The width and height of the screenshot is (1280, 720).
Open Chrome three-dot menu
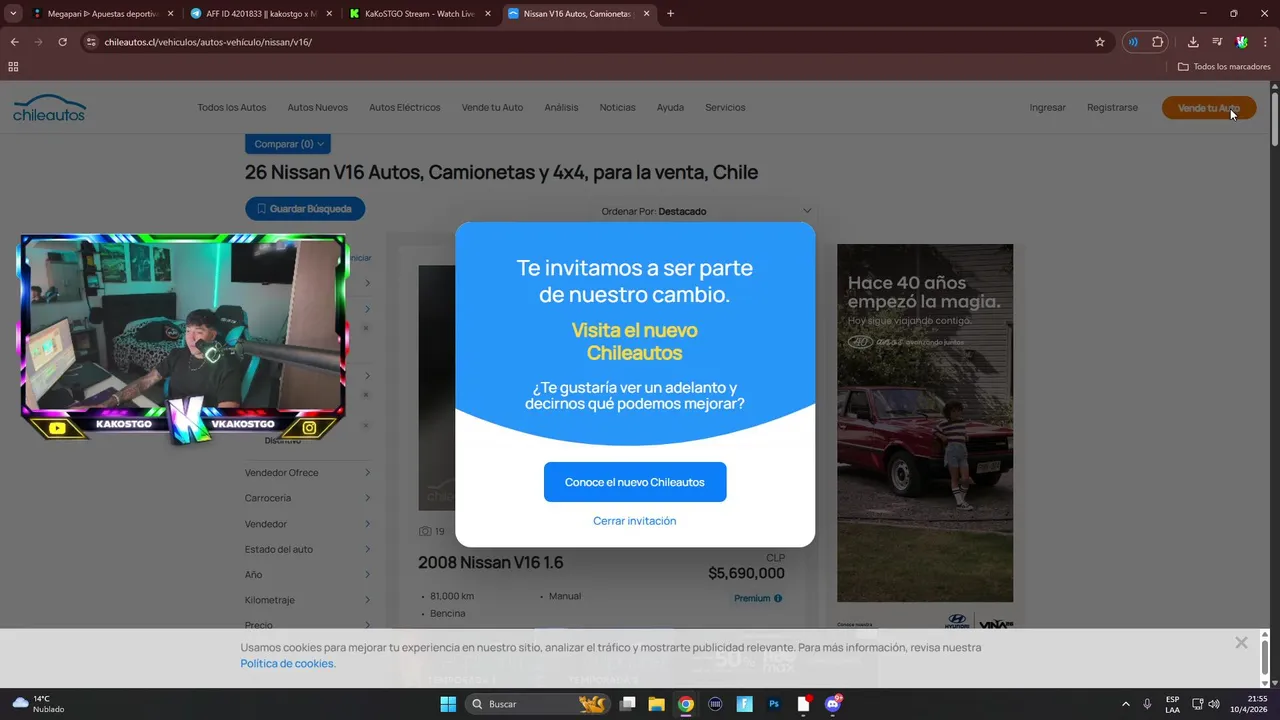pyautogui.click(x=1265, y=42)
